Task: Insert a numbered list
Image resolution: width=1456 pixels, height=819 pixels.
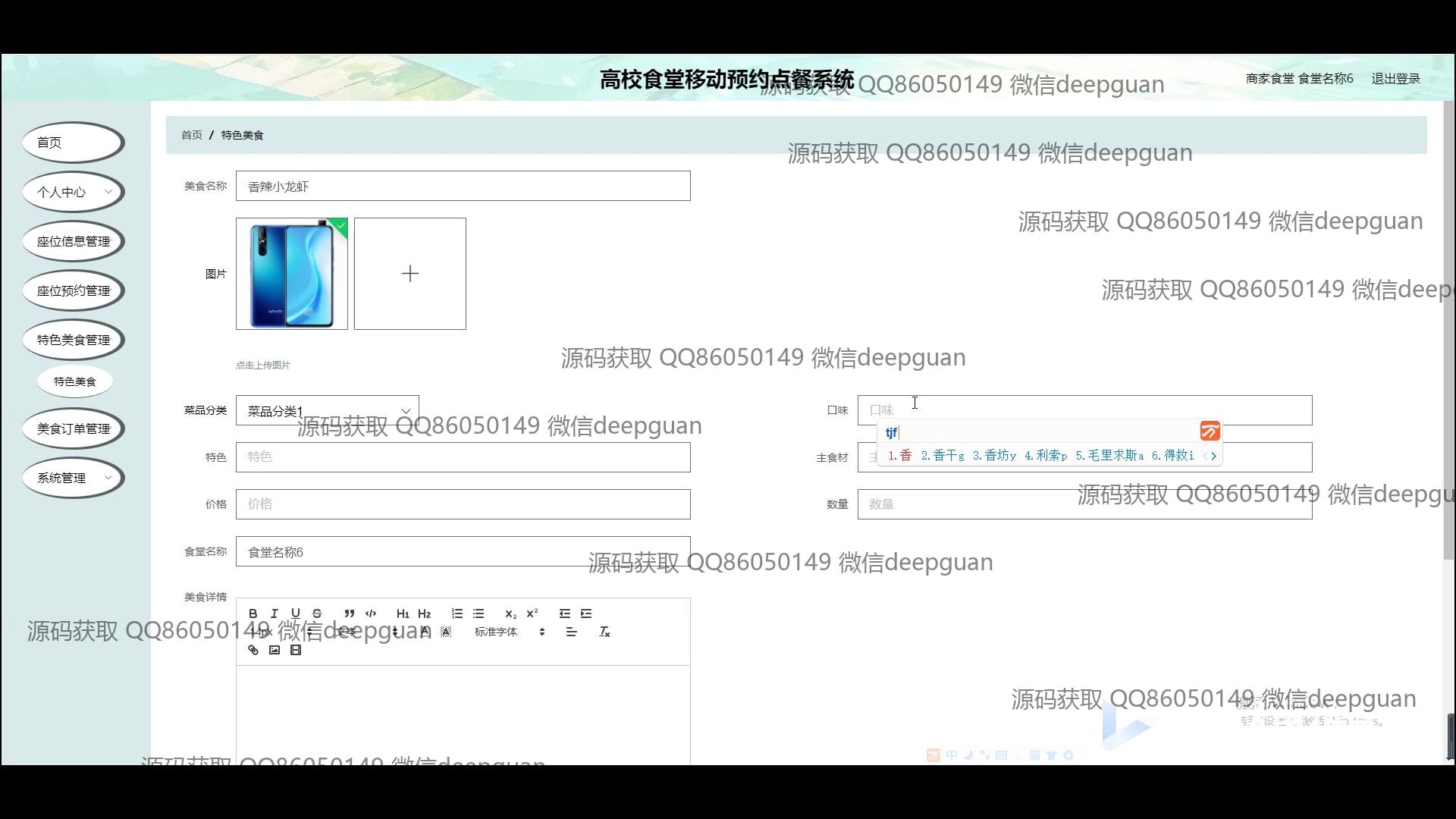Action: pos(457,613)
